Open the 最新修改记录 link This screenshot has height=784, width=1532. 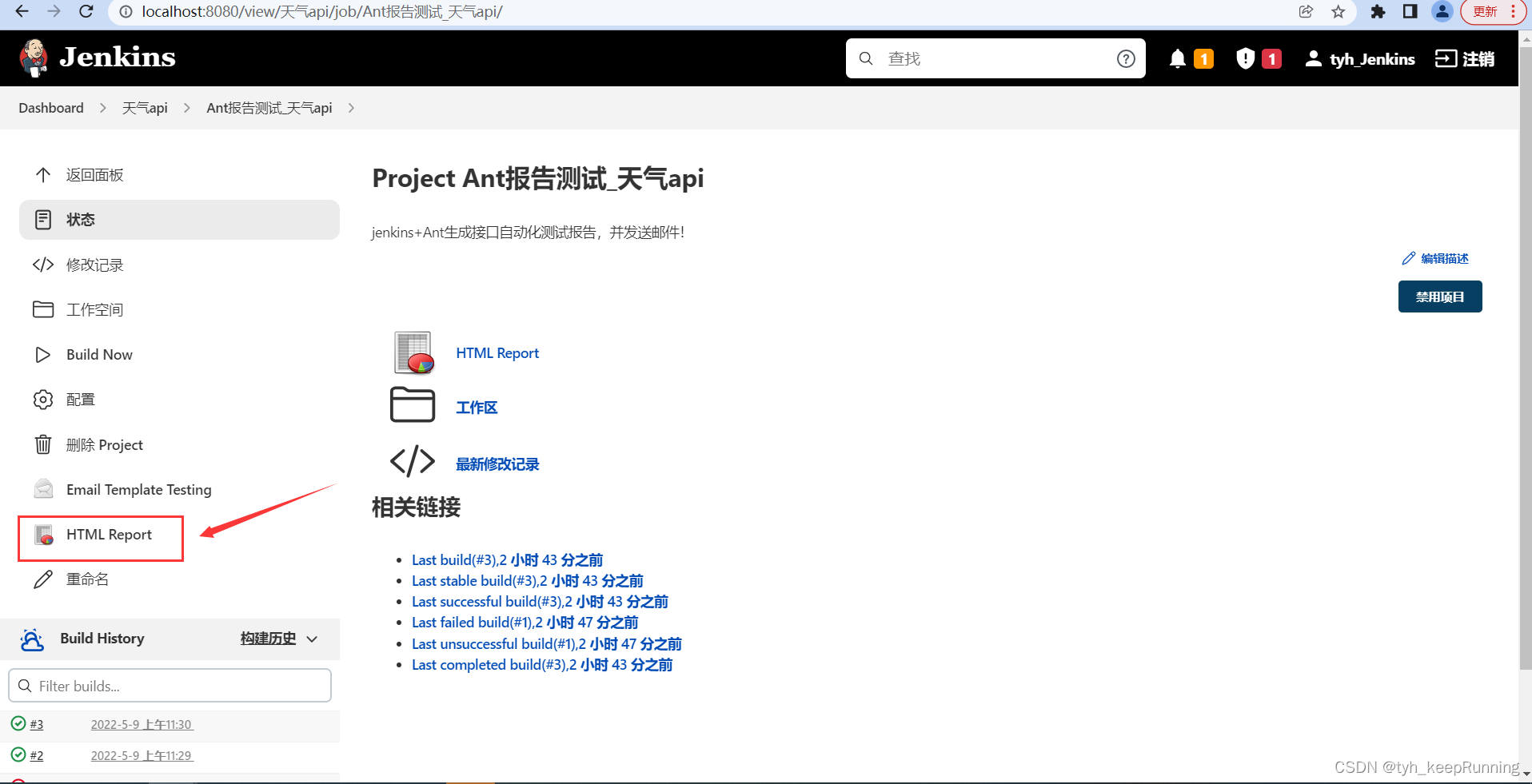coord(497,464)
